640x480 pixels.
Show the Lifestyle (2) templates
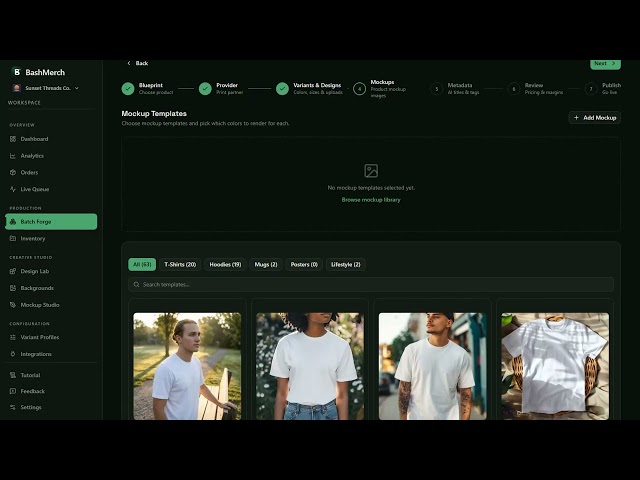pos(346,264)
